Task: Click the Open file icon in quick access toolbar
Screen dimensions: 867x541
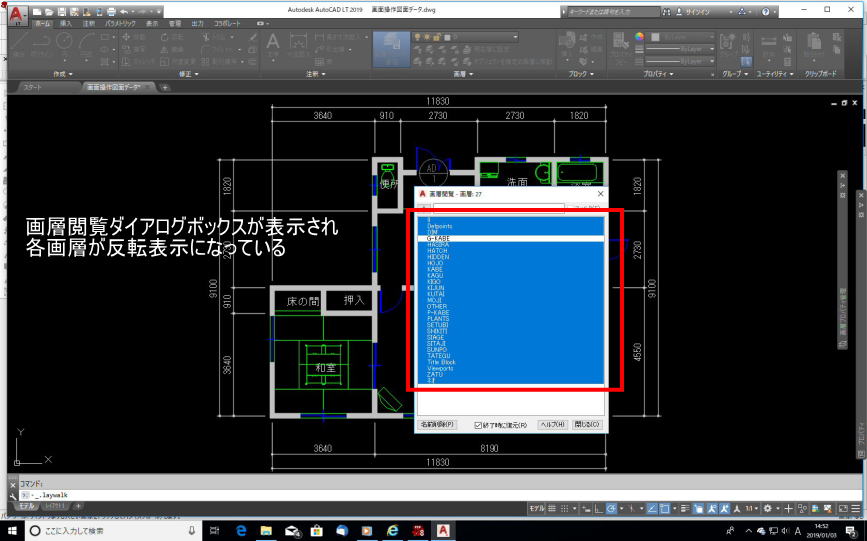Action: 49,12
